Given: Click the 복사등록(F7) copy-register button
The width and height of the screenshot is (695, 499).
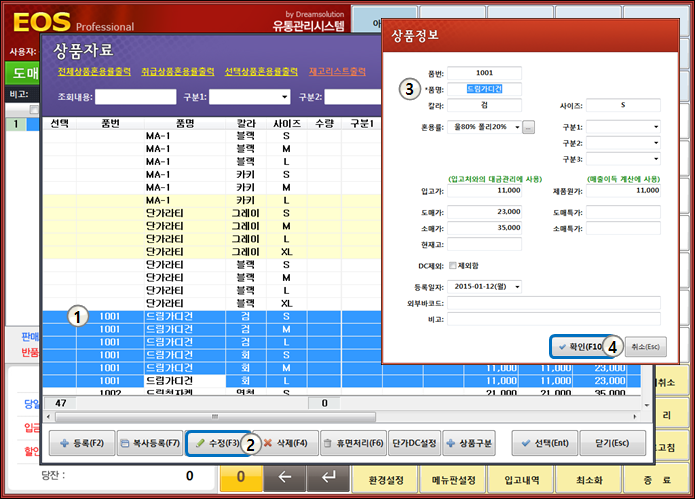Looking at the screenshot, I should pos(150,443).
